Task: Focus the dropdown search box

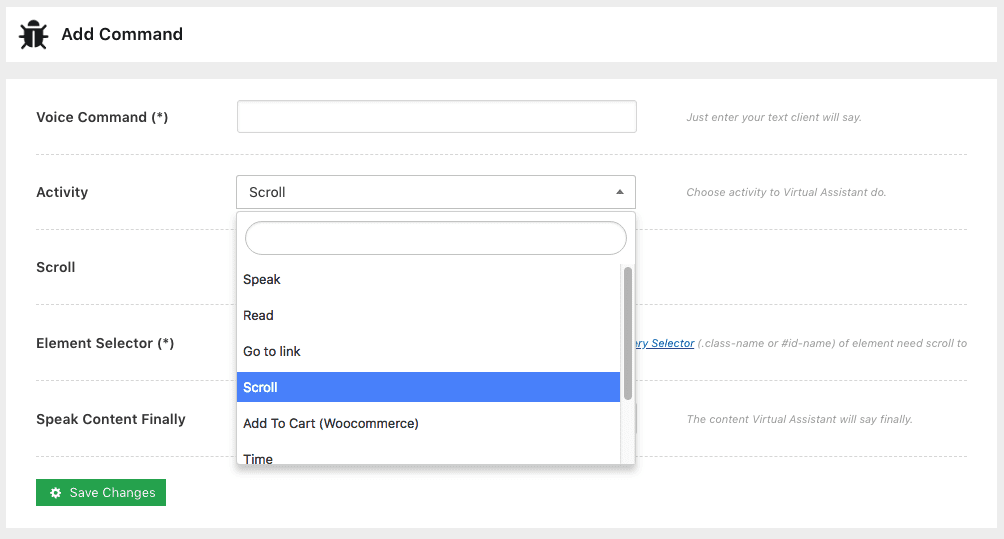Action: [436, 238]
